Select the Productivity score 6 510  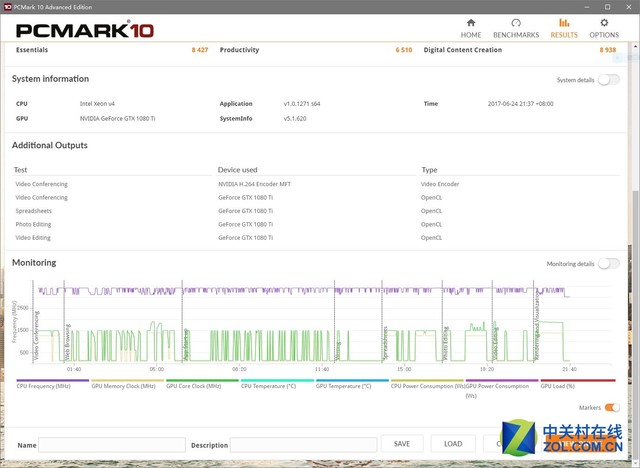click(x=404, y=50)
